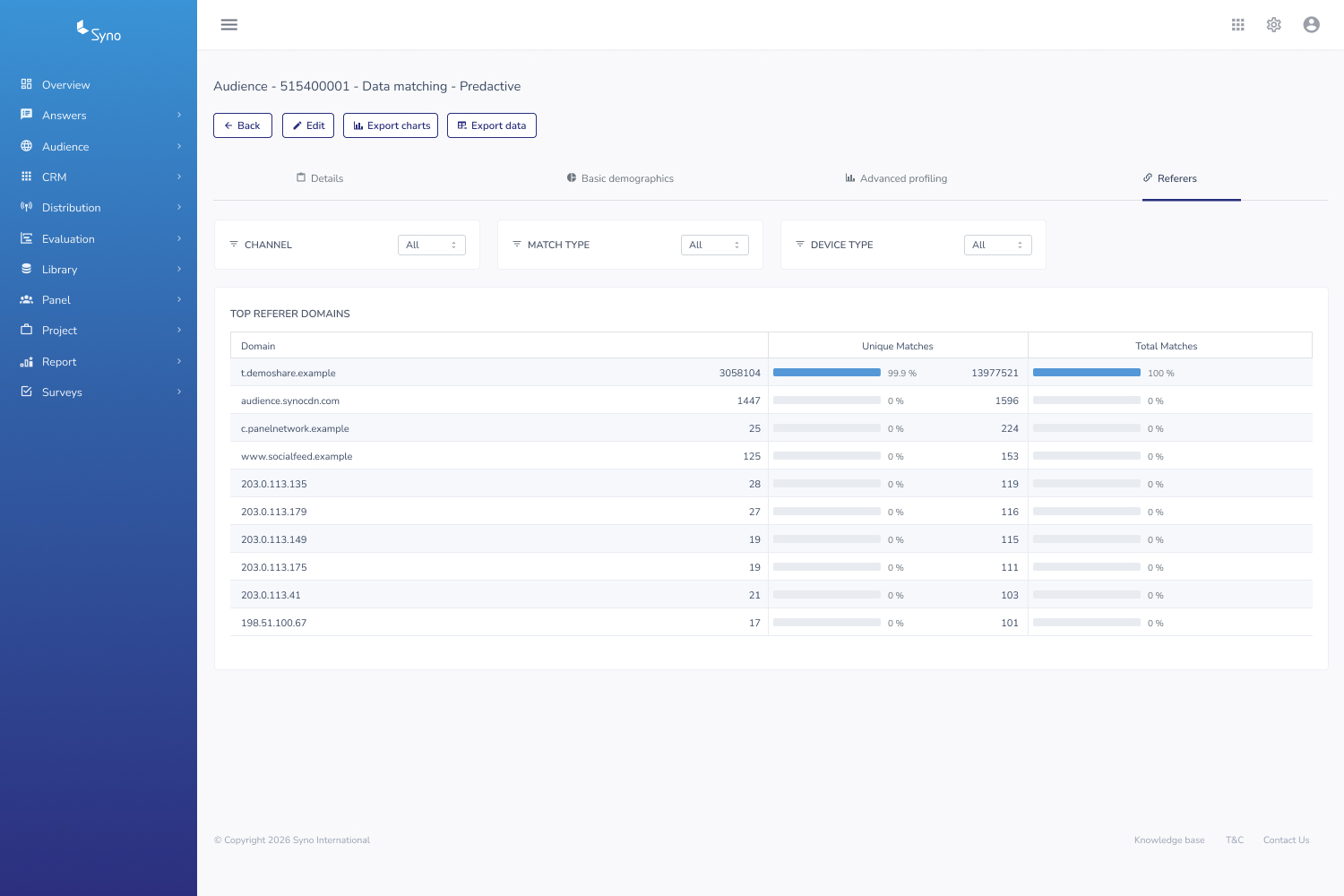Click the Channel filter icon

[x=234, y=244]
